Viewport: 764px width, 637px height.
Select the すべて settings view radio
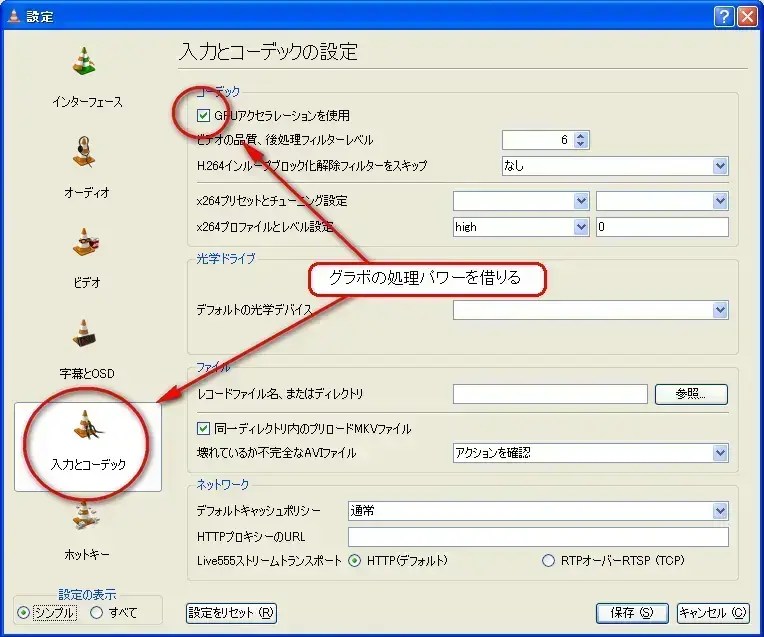click(96, 613)
